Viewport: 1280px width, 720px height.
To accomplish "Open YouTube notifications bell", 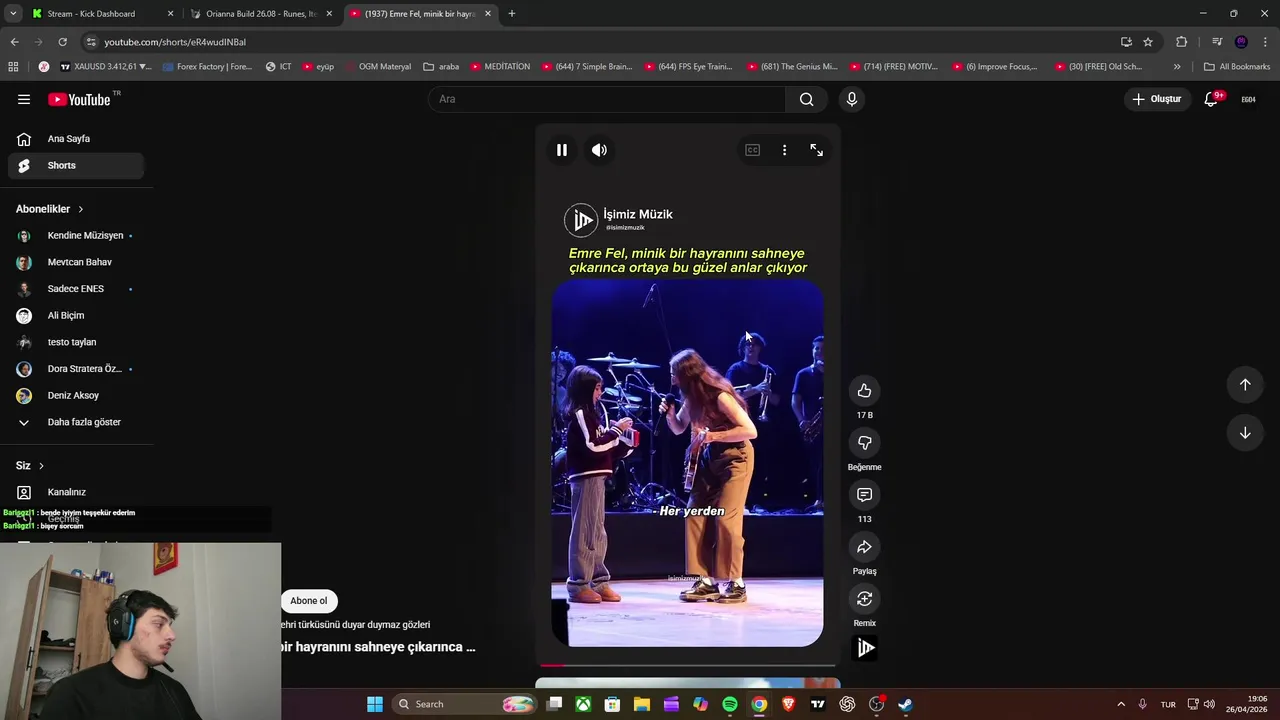I will (1211, 99).
